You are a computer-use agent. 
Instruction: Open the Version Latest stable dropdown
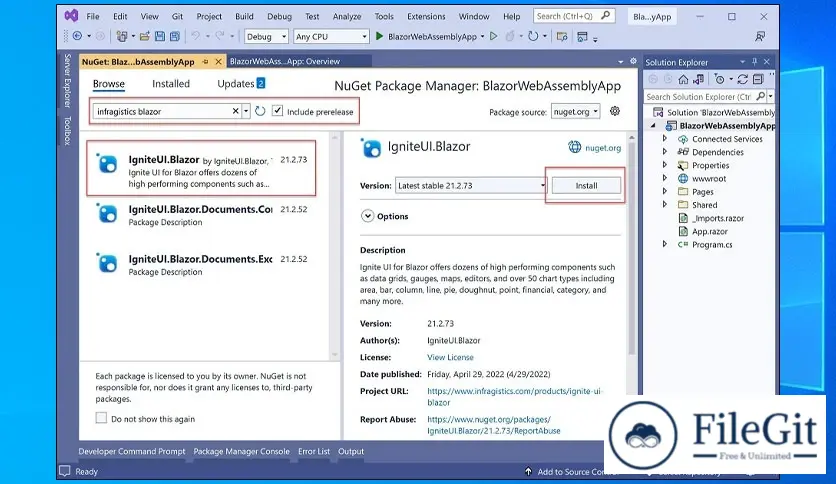click(x=471, y=185)
